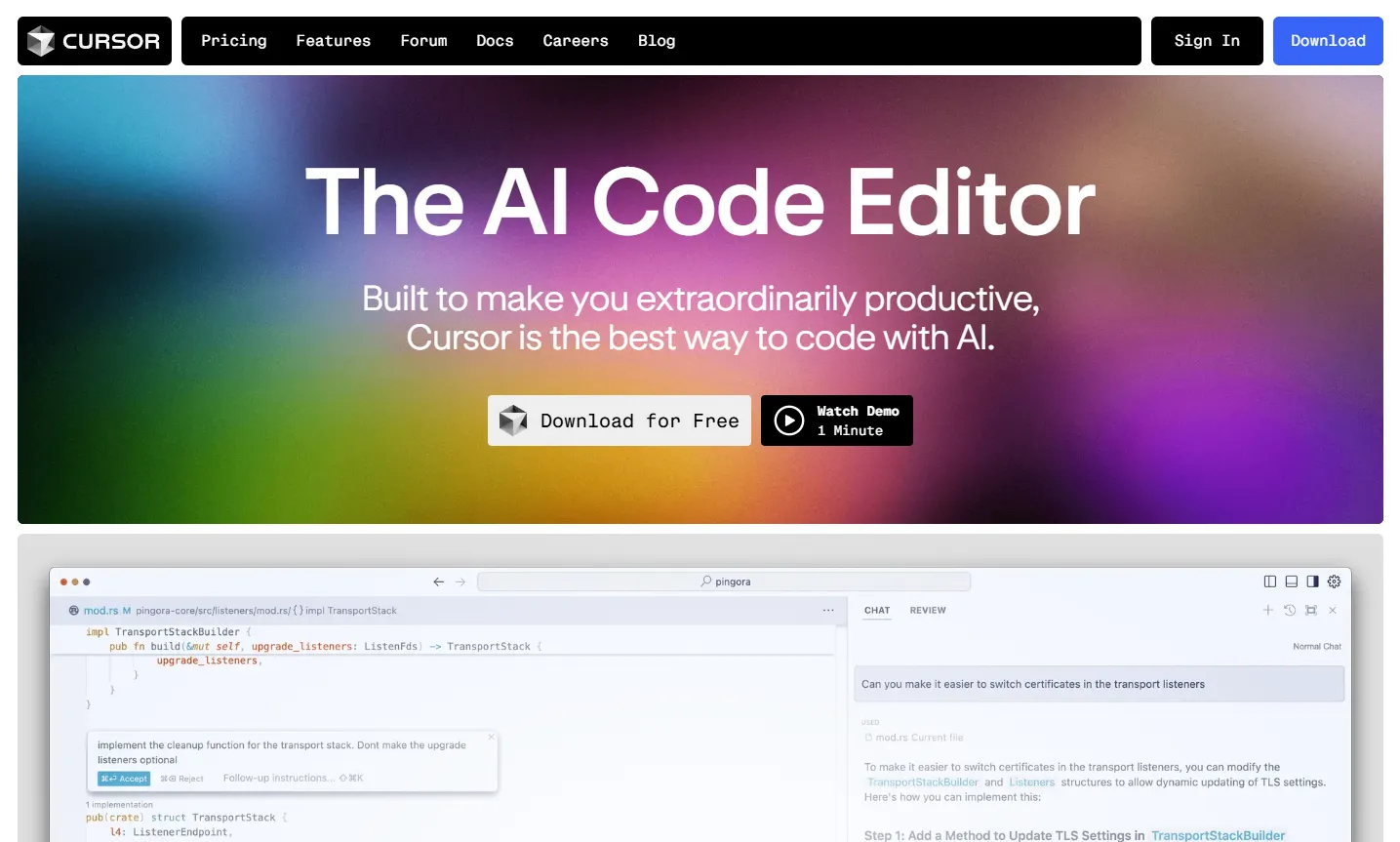The width and height of the screenshot is (1400, 842).
Task: Click the play icon on Watch Demo
Action: click(788, 421)
